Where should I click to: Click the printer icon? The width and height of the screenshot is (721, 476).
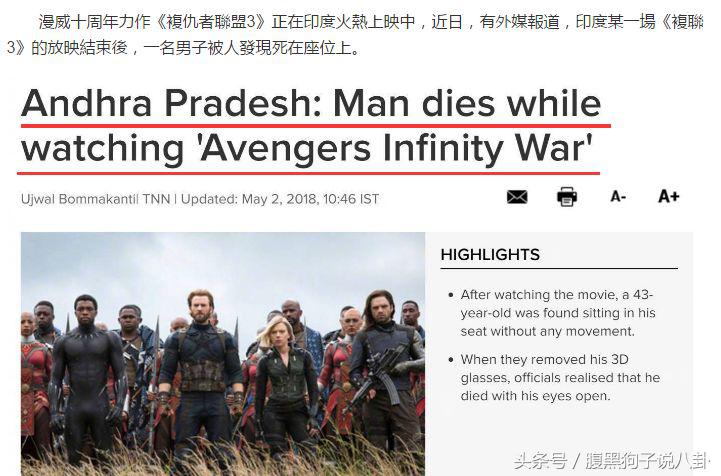tap(566, 197)
